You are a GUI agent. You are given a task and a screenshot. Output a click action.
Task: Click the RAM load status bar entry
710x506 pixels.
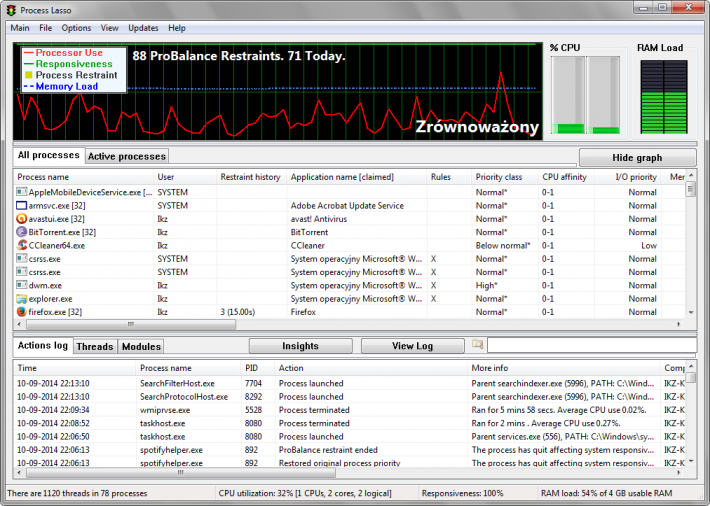point(607,493)
